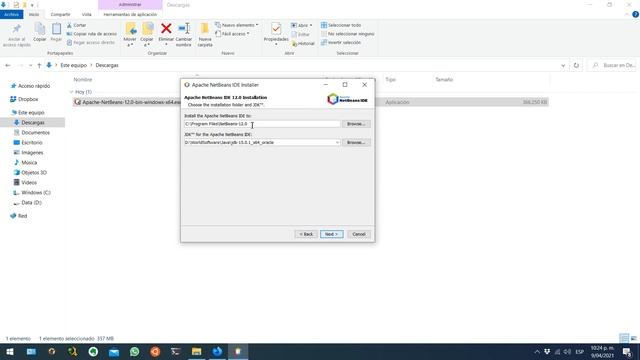The height and width of the screenshot is (360, 640).
Task: Open the Abrir dropdown in ribbon
Action: tap(302, 25)
